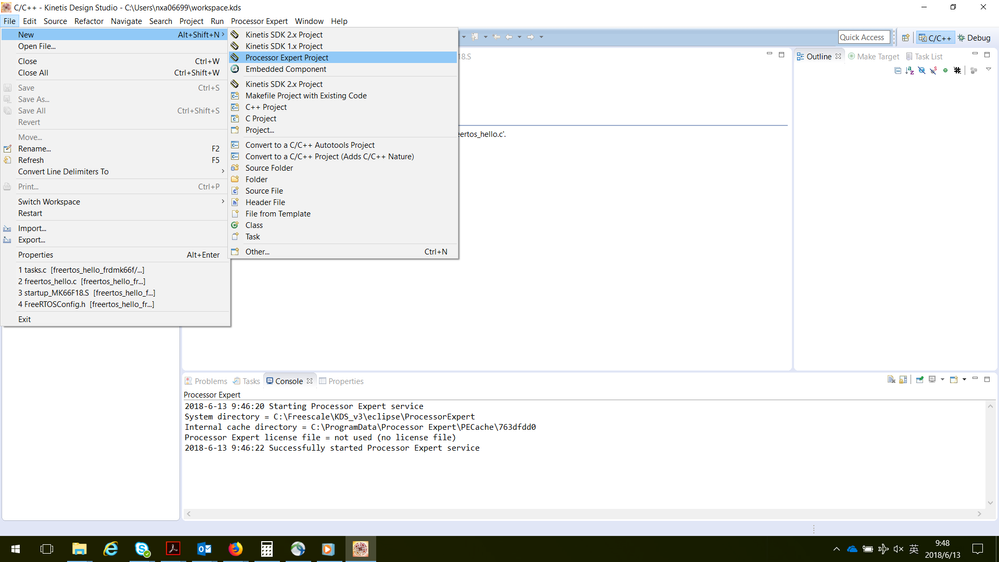Toggle Console Scroll Lock
This screenshot has height=562, width=999.
[903, 380]
